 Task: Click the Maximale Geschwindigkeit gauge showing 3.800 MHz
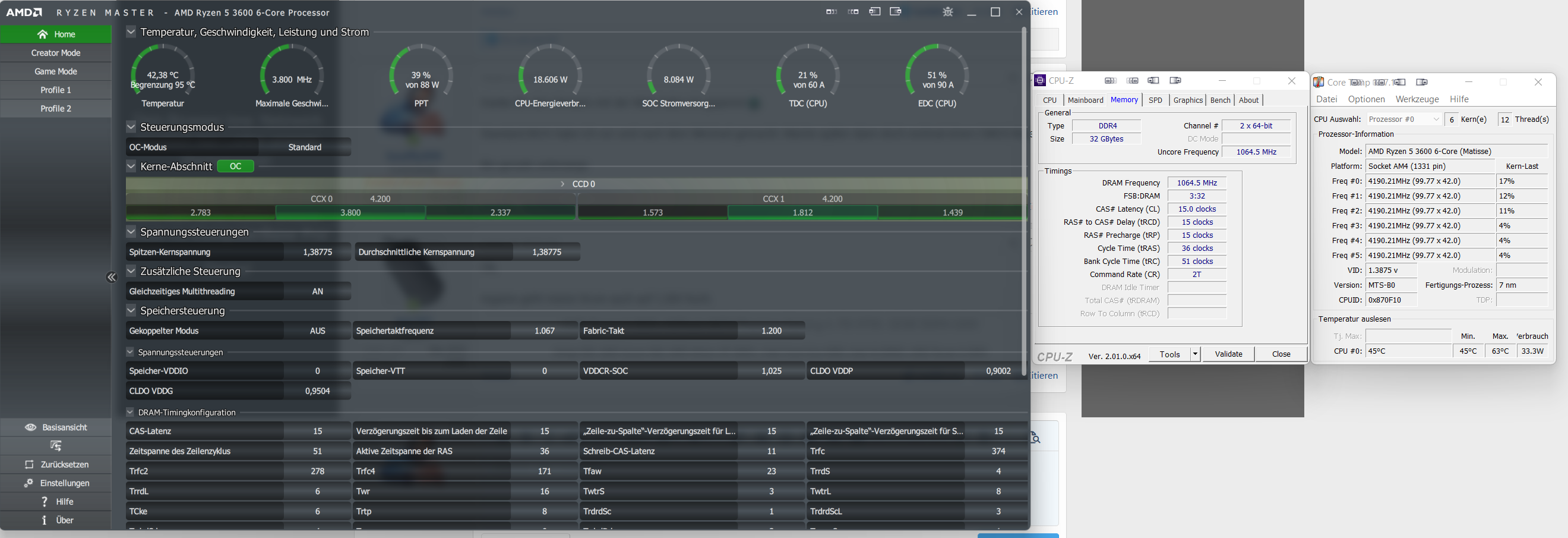[x=292, y=76]
